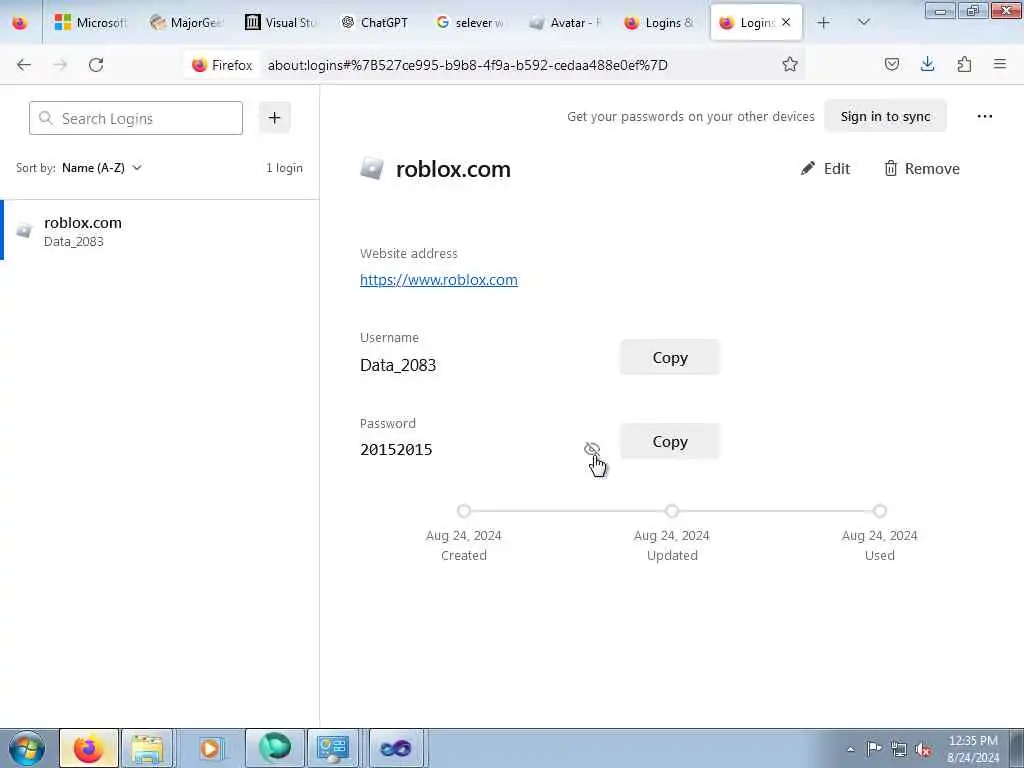
Task: Click the Updated timeline point
Action: pyautogui.click(x=672, y=511)
